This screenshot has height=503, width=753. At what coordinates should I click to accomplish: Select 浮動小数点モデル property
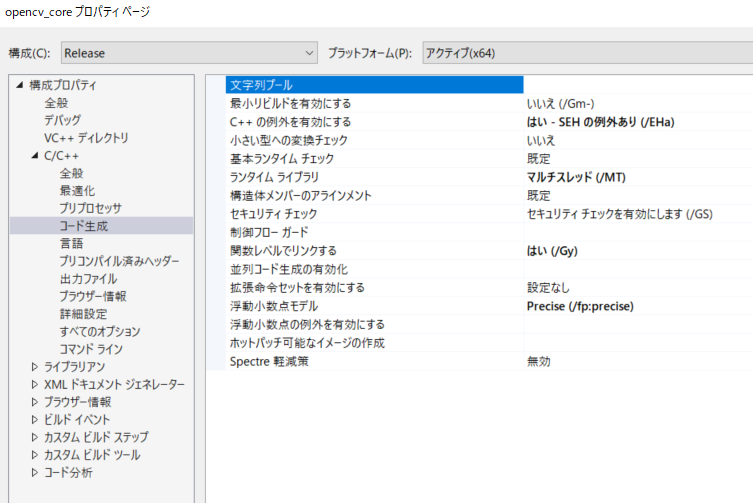point(274,306)
